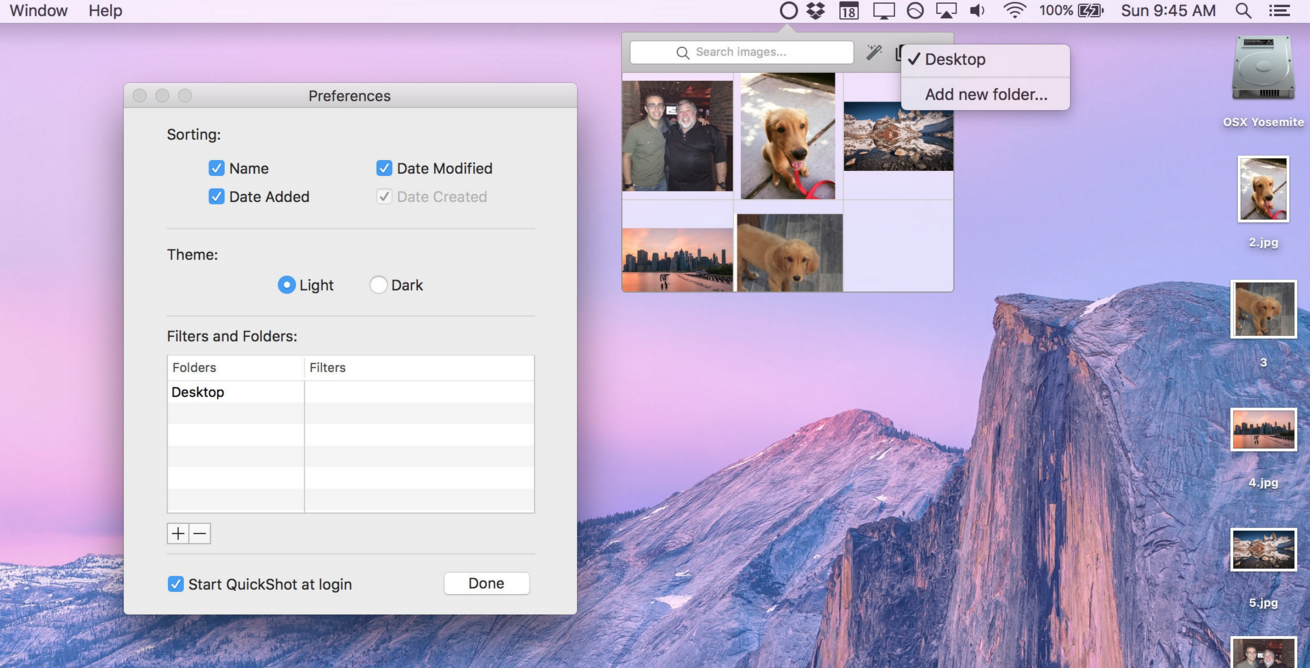Open Notification Center list icon
The width and height of the screenshot is (1310, 668).
[1279, 11]
